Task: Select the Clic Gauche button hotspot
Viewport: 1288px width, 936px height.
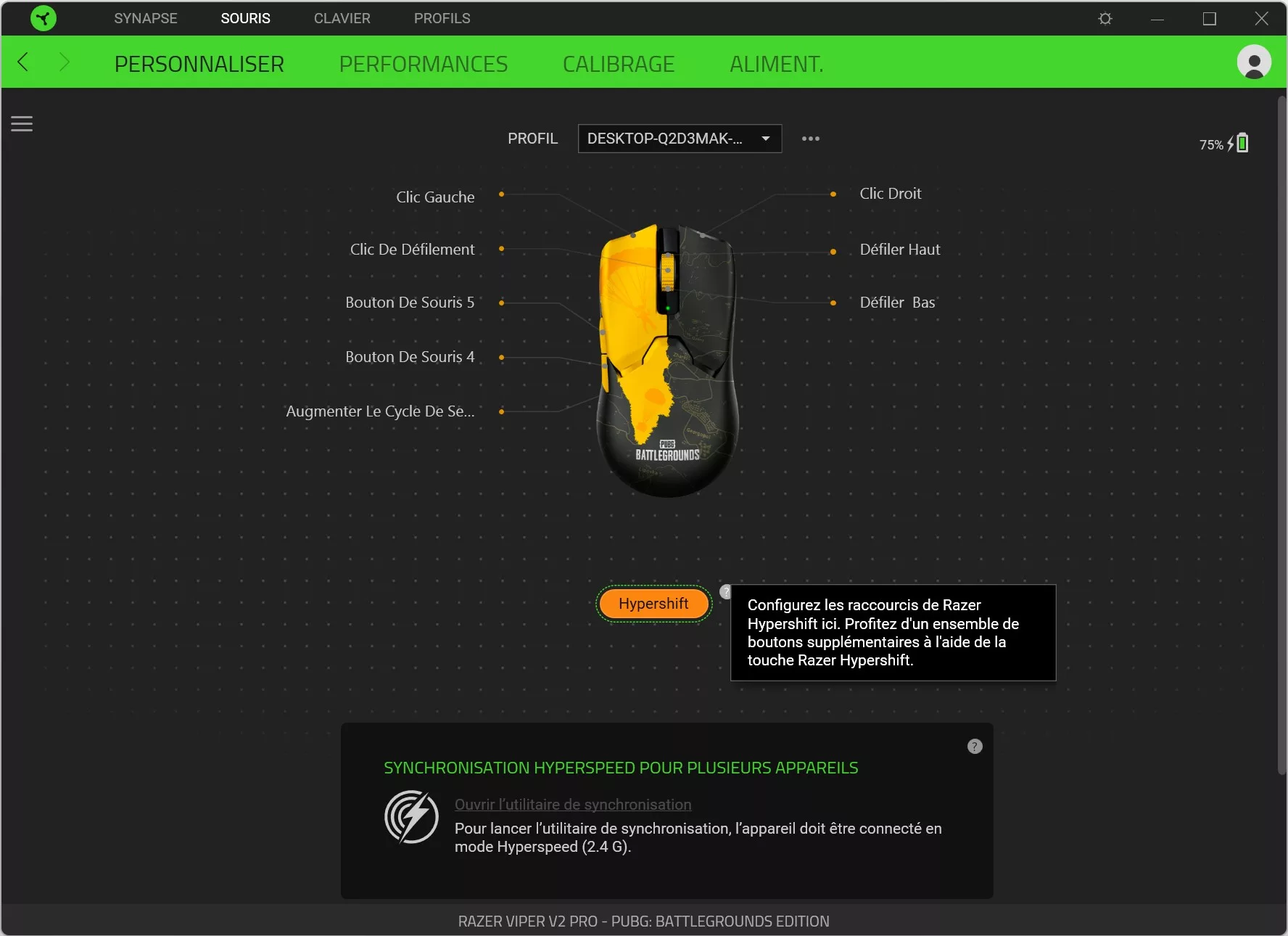Action: click(x=502, y=195)
